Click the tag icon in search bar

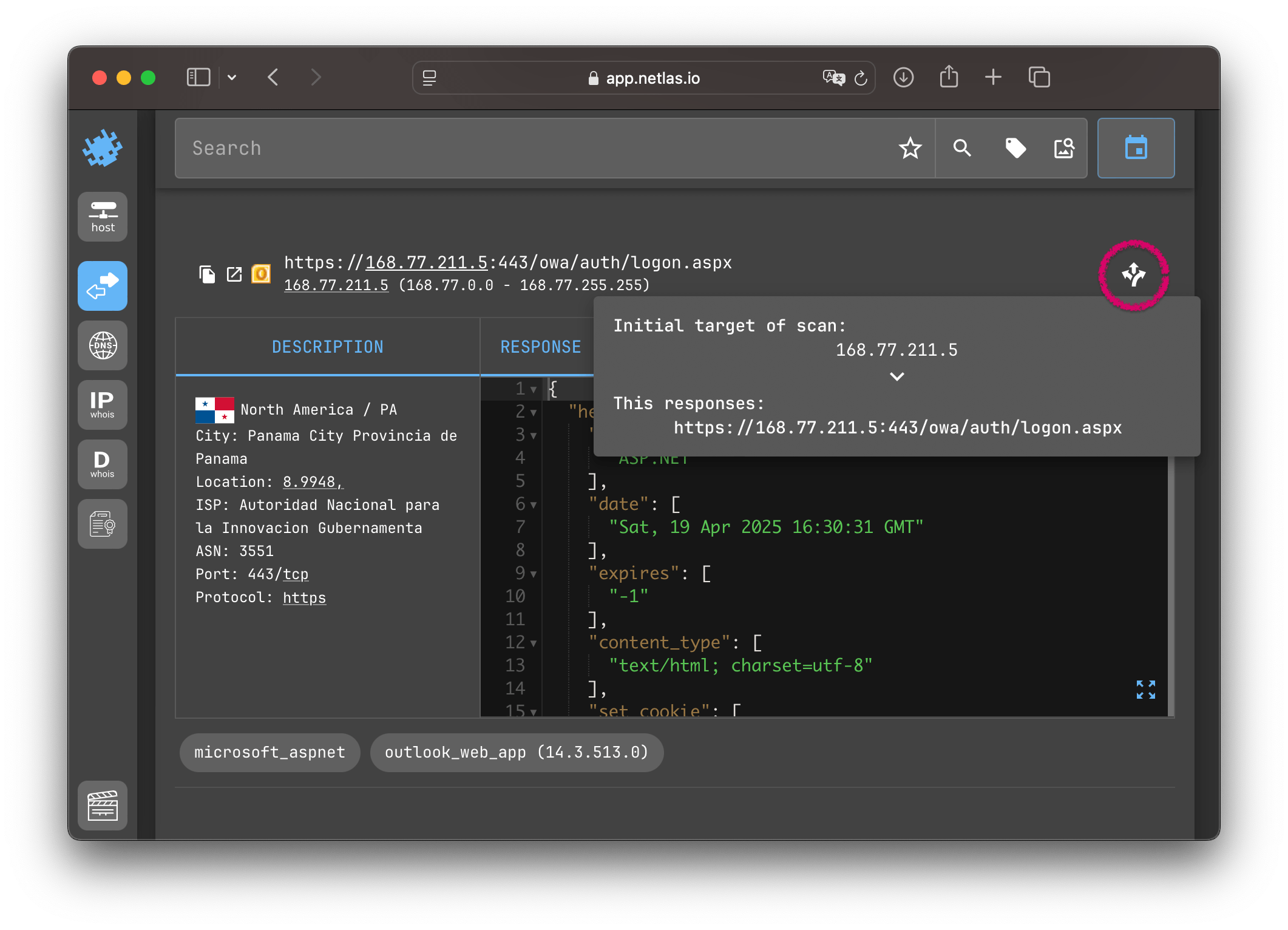pyautogui.click(x=1015, y=148)
